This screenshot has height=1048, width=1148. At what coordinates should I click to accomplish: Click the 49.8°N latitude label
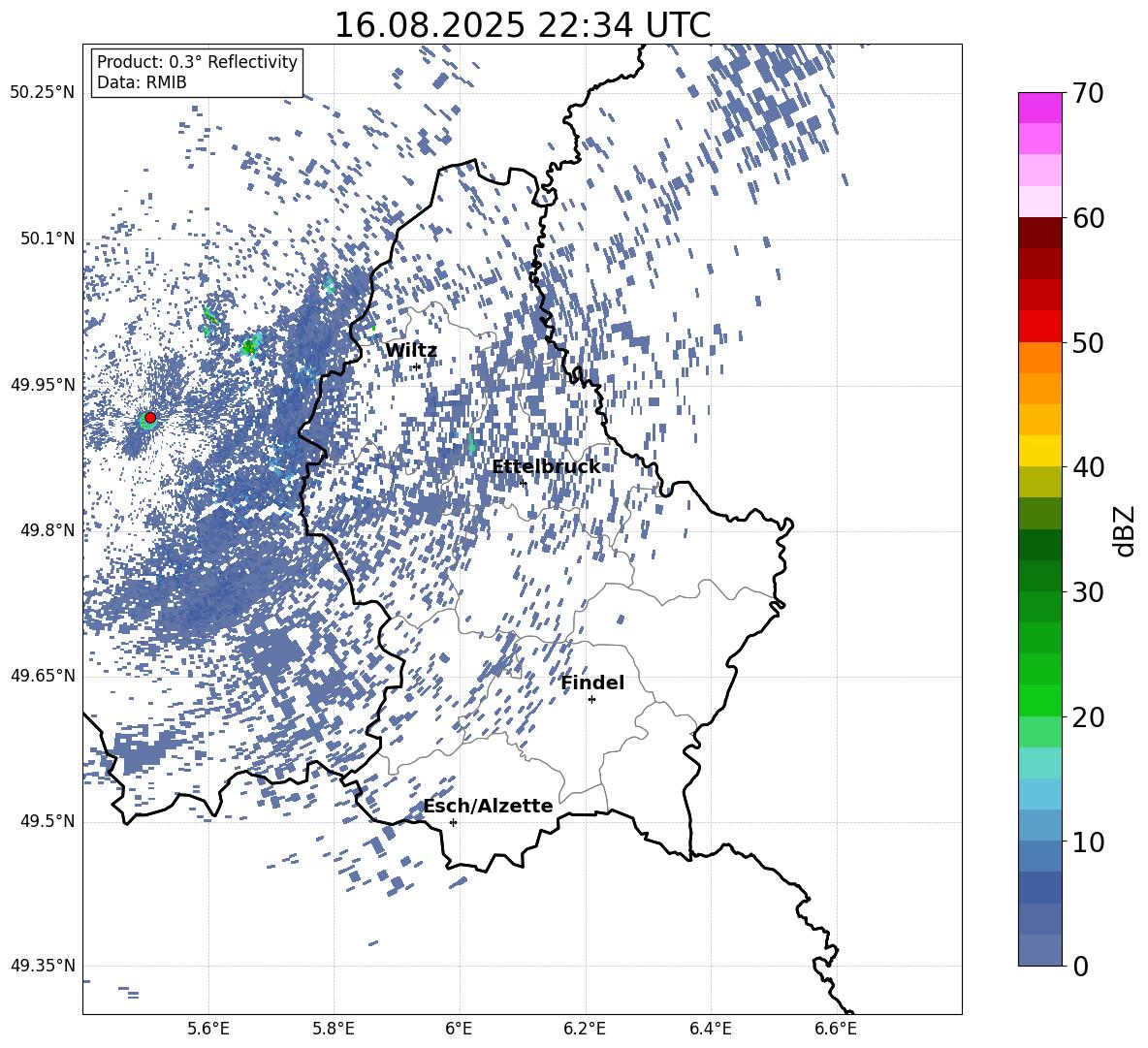(x=47, y=530)
